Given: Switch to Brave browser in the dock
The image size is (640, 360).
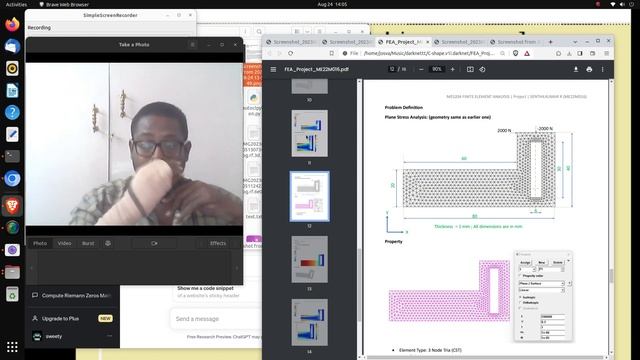Looking at the screenshot, I should coord(12,206).
